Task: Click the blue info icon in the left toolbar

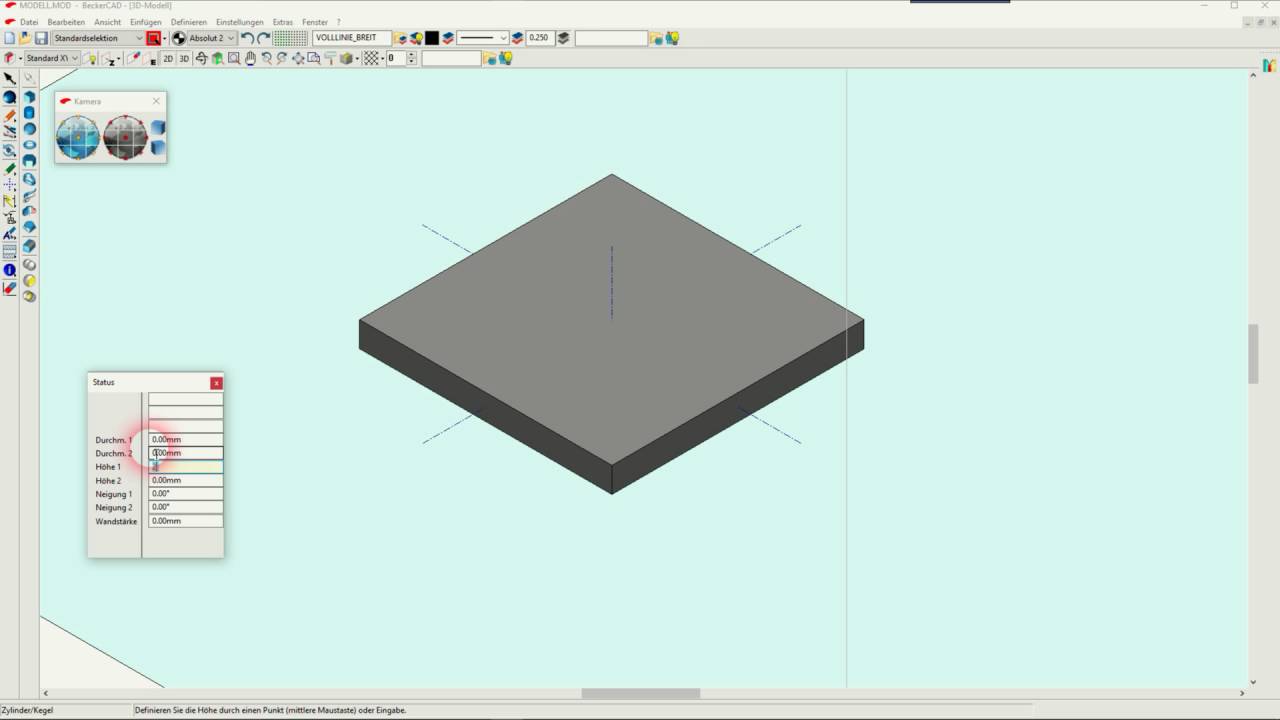Action: coord(10,270)
